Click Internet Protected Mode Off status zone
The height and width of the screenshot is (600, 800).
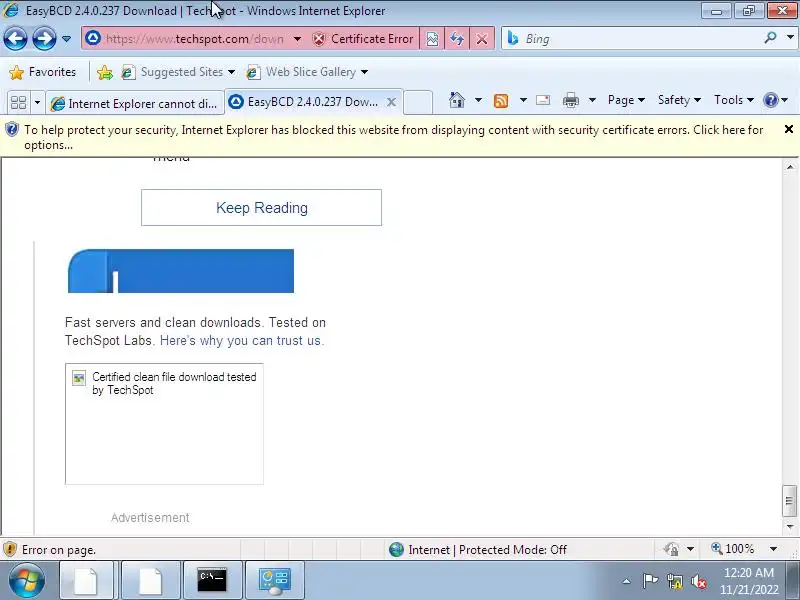click(x=478, y=549)
